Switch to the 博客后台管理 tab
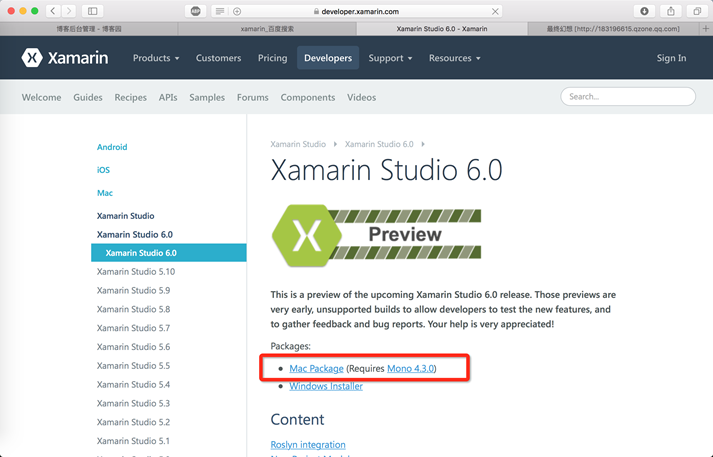This screenshot has height=457, width=713. click(x=89, y=29)
